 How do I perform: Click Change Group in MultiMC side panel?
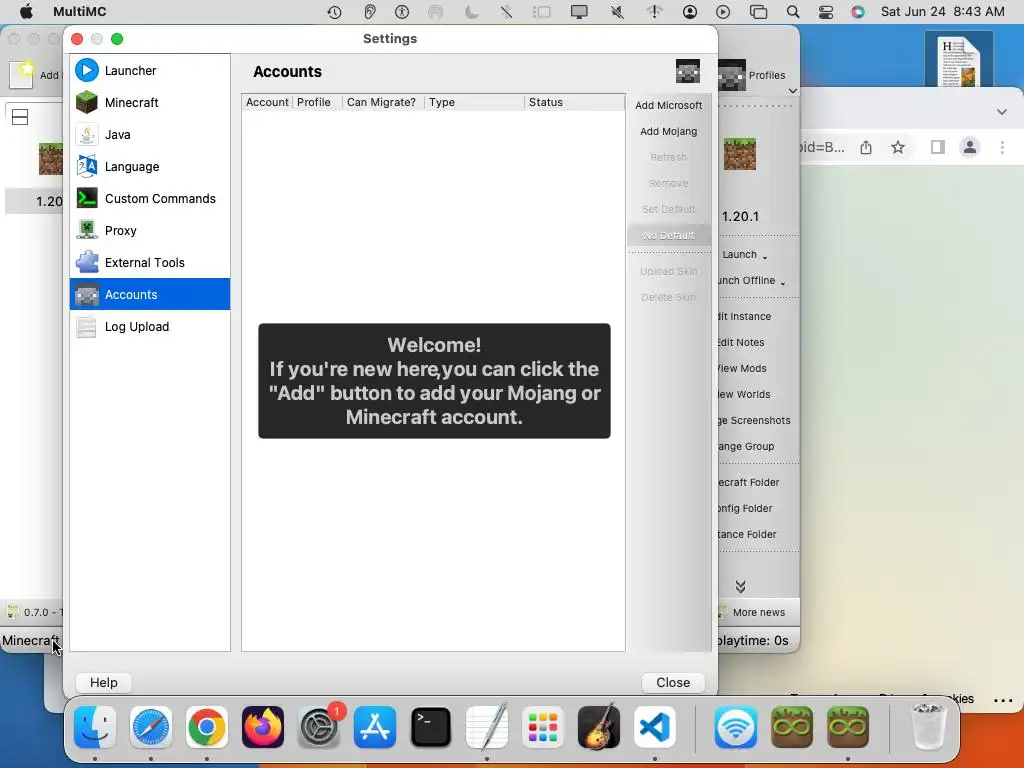[x=747, y=447]
